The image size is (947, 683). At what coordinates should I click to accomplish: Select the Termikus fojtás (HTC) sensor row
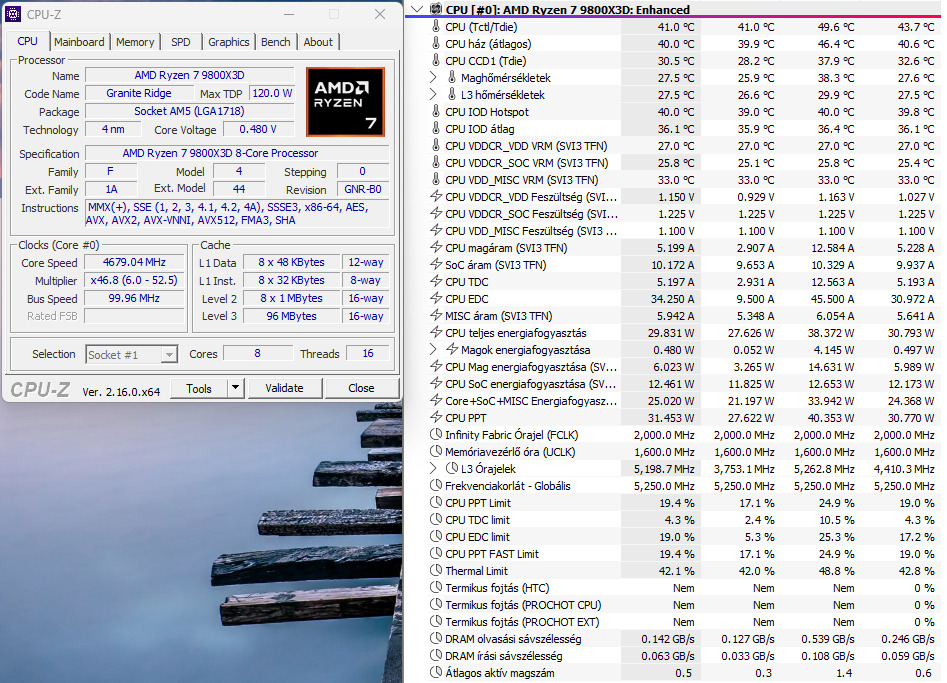pos(674,588)
